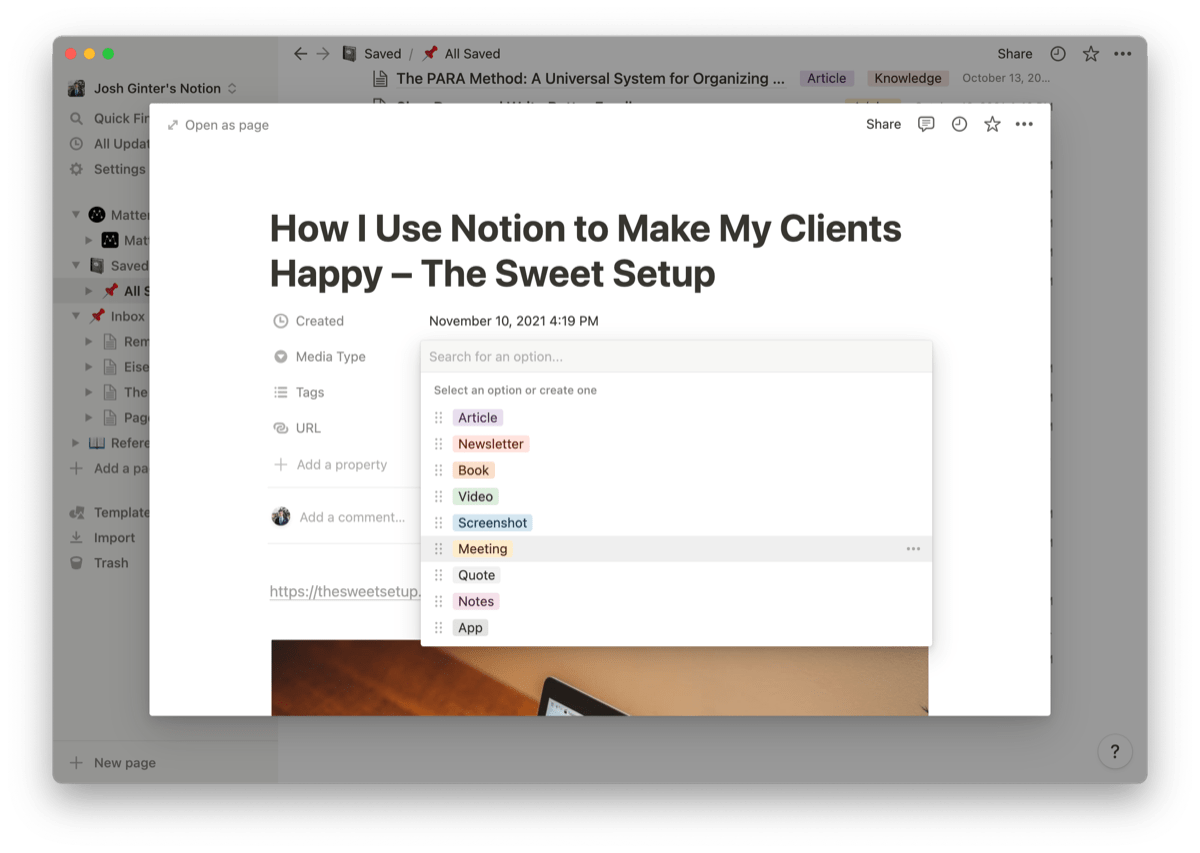
Task: Star the All Saved page in background toolbar
Action: point(1091,54)
